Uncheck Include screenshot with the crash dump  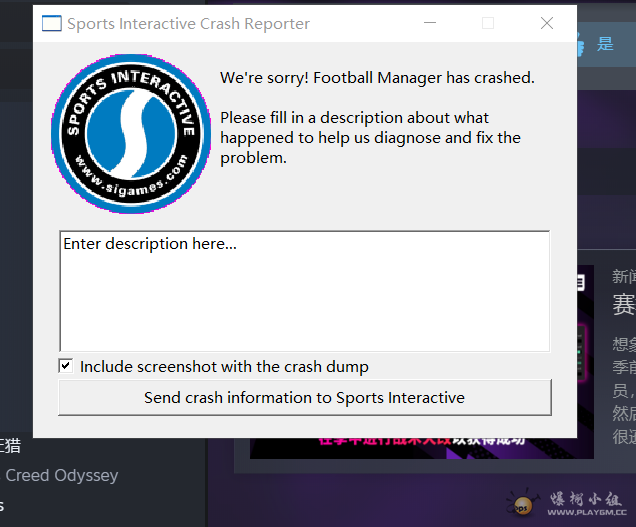click(66, 366)
